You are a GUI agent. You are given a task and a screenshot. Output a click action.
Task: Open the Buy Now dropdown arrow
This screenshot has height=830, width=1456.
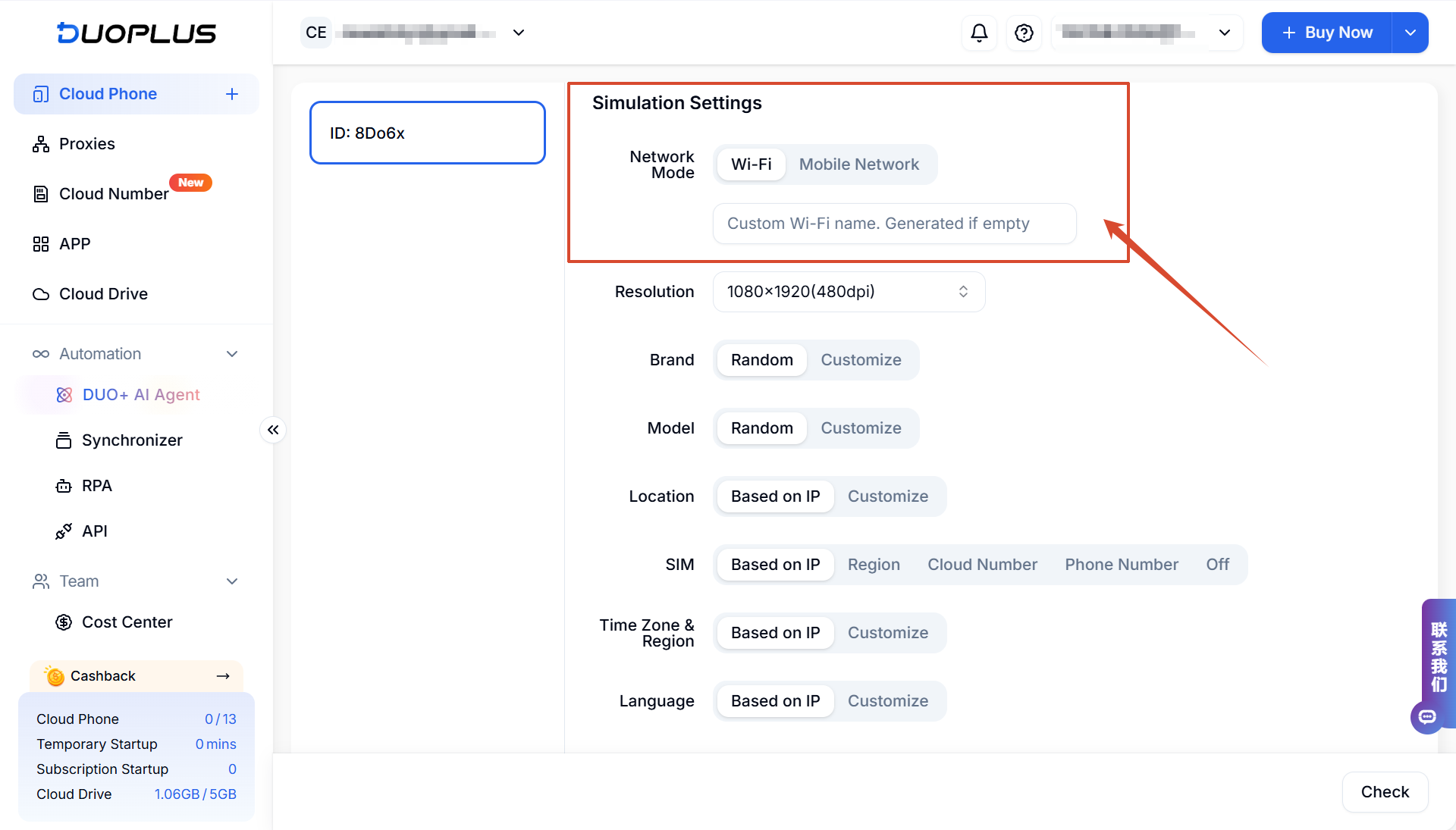click(x=1410, y=33)
